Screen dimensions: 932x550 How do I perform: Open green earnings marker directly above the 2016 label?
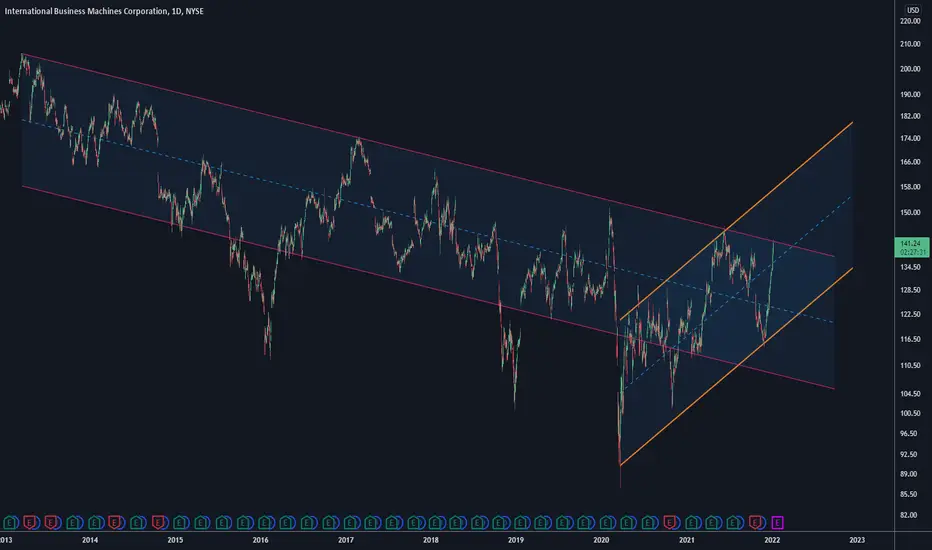[x=265, y=523]
